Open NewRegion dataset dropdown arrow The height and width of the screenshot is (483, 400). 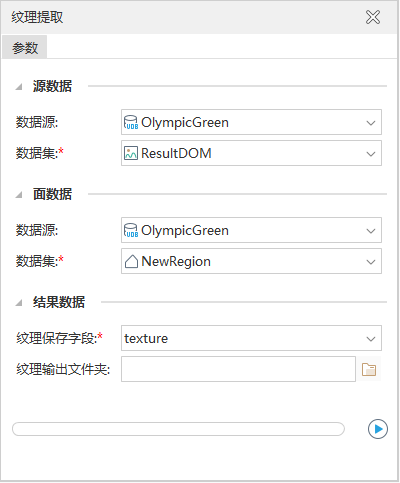coord(371,262)
